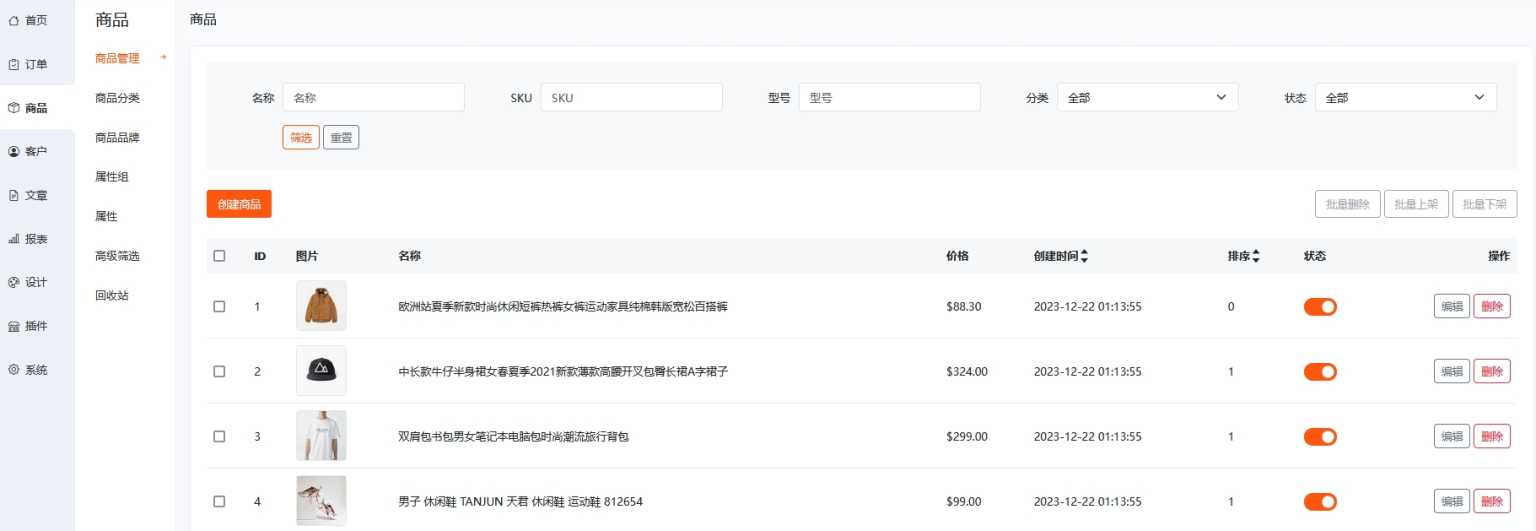Open 商品分类 in the submenu
The height and width of the screenshot is (531, 1536).
coord(117,98)
